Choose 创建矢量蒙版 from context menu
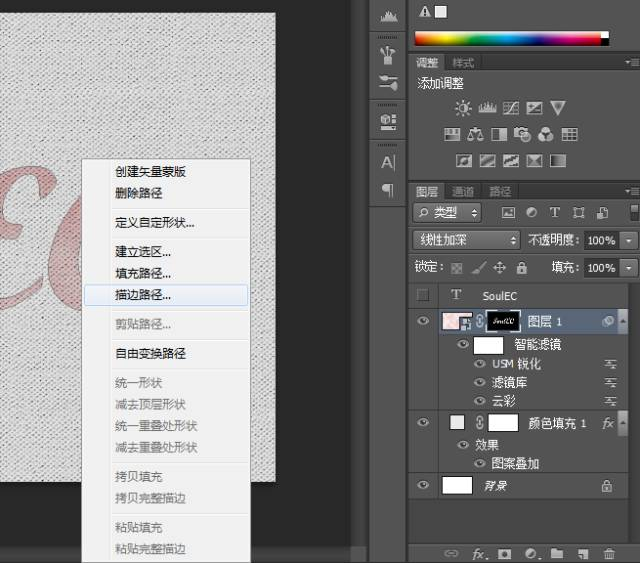 (150, 171)
